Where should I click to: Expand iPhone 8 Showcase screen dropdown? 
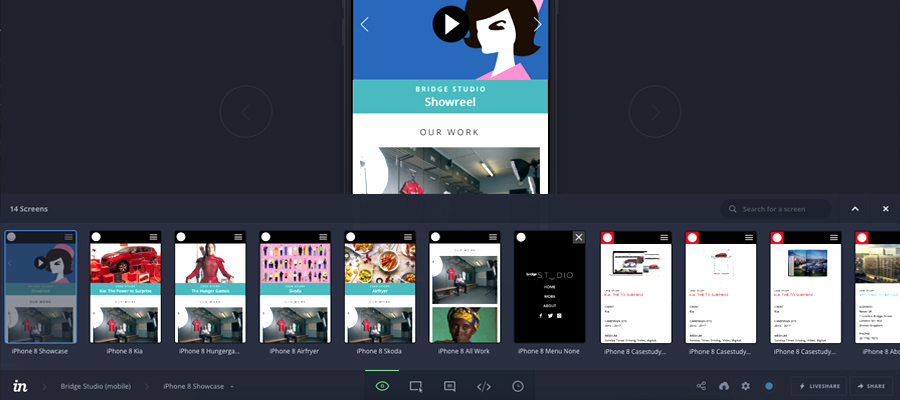[232, 386]
